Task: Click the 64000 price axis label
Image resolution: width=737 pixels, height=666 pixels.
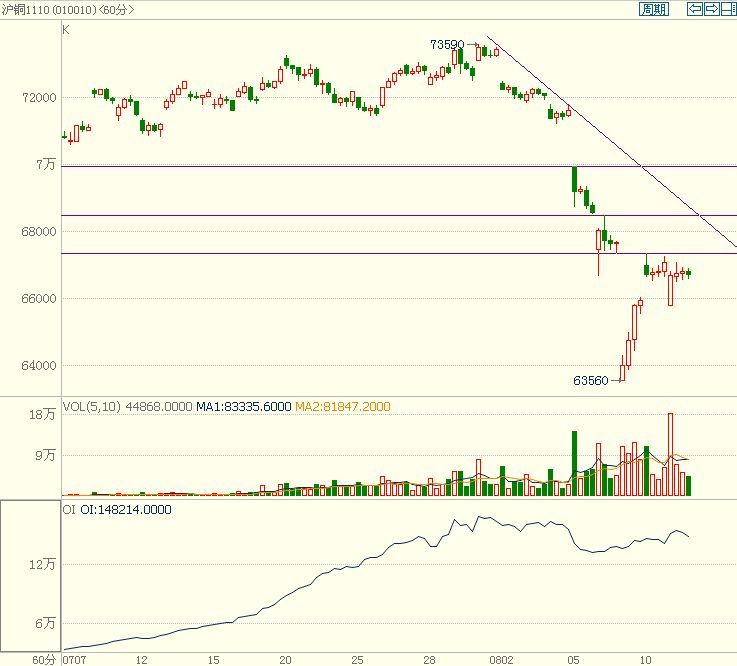Action: pos(39,365)
